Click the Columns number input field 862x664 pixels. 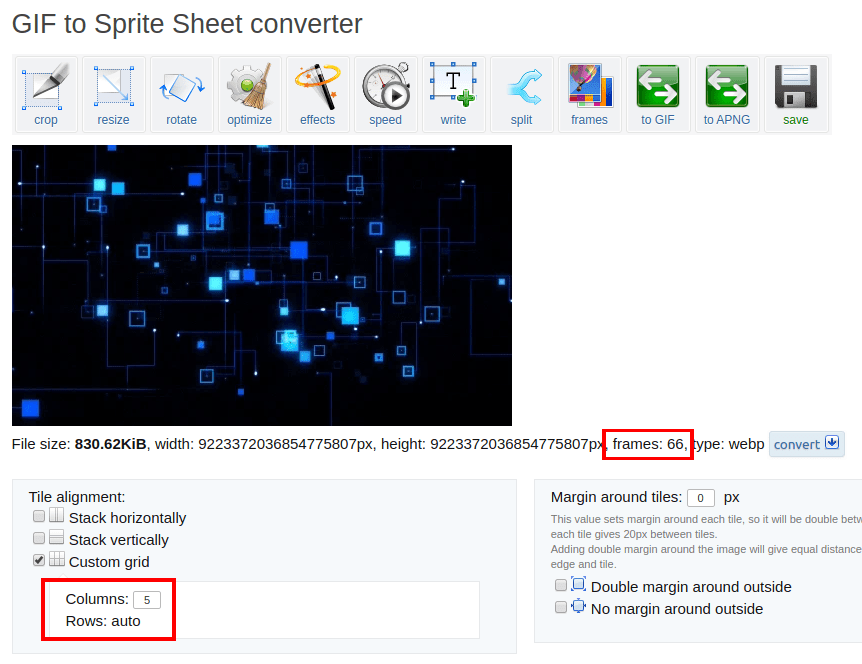tap(147, 600)
